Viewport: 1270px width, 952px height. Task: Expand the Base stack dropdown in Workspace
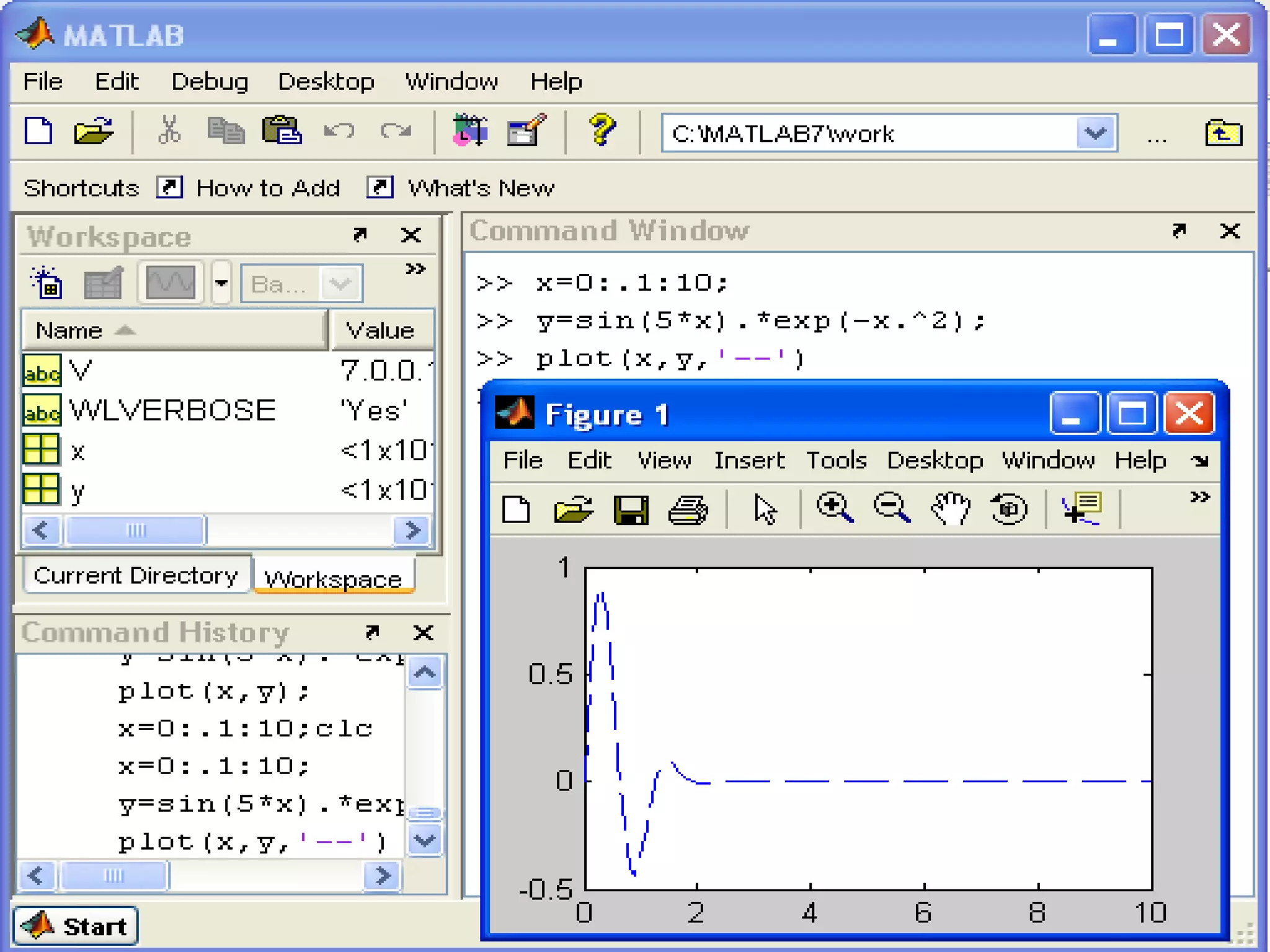[340, 284]
